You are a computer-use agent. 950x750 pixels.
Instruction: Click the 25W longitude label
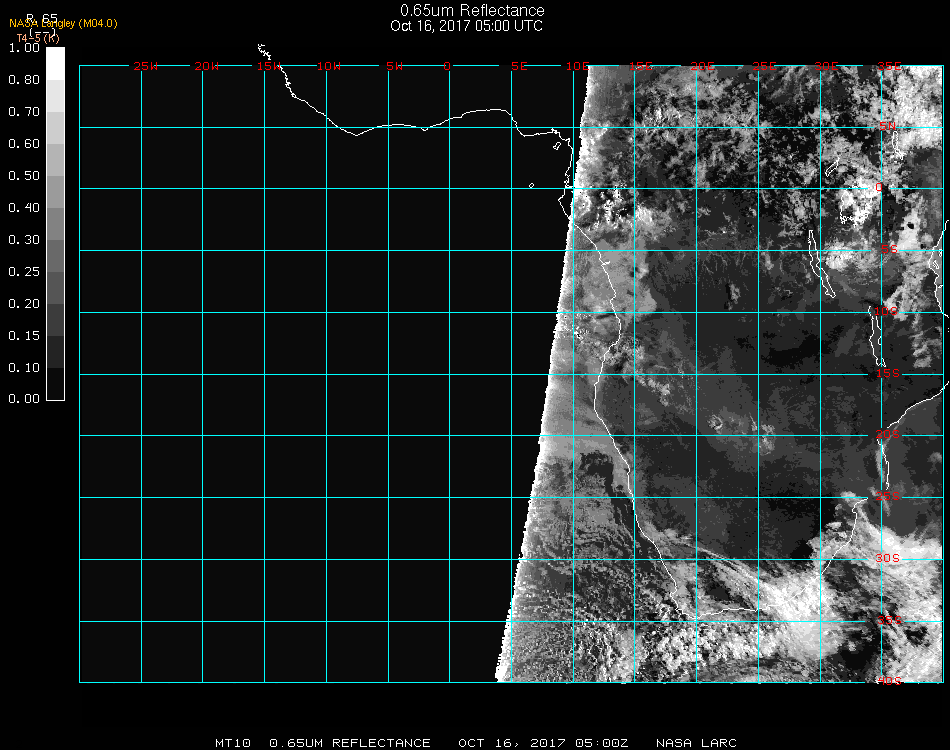tap(145, 66)
